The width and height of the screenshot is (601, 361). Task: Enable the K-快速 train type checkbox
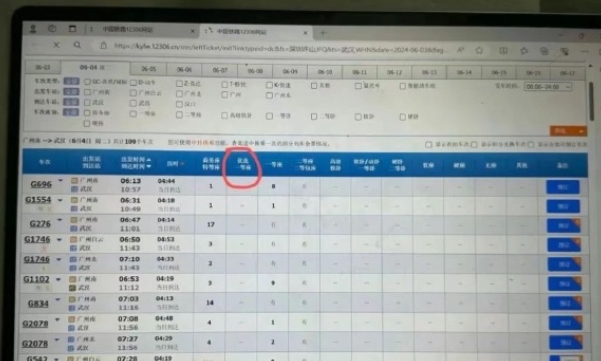pos(269,85)
